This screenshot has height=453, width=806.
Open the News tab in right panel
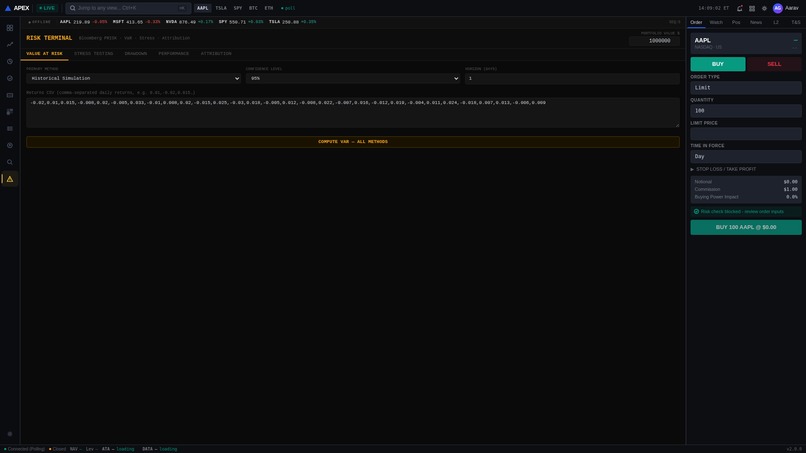(x=756, y=22)
